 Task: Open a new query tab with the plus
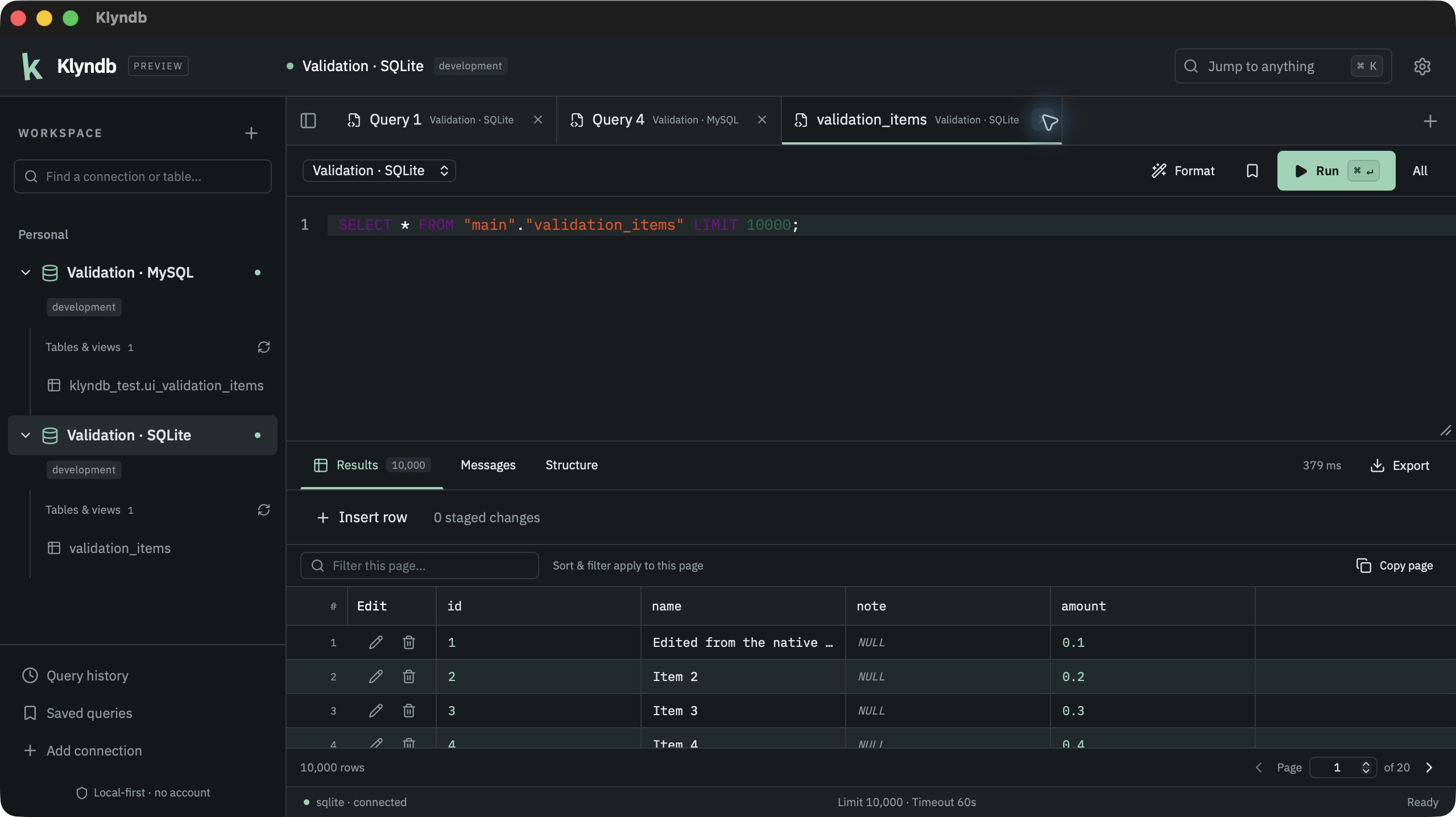[1430, 121]
